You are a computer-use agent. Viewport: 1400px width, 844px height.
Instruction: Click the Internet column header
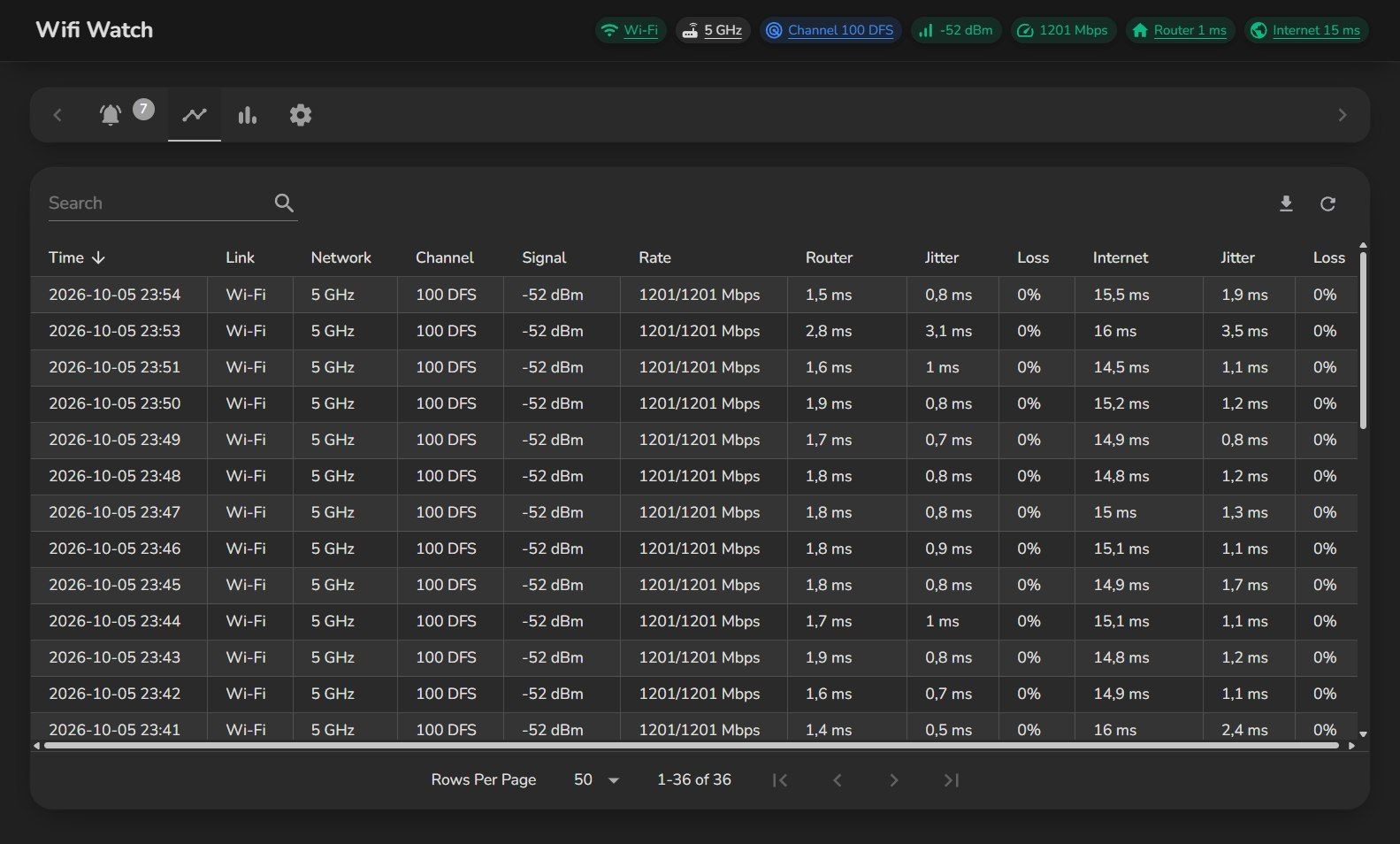coord(1121,257)
